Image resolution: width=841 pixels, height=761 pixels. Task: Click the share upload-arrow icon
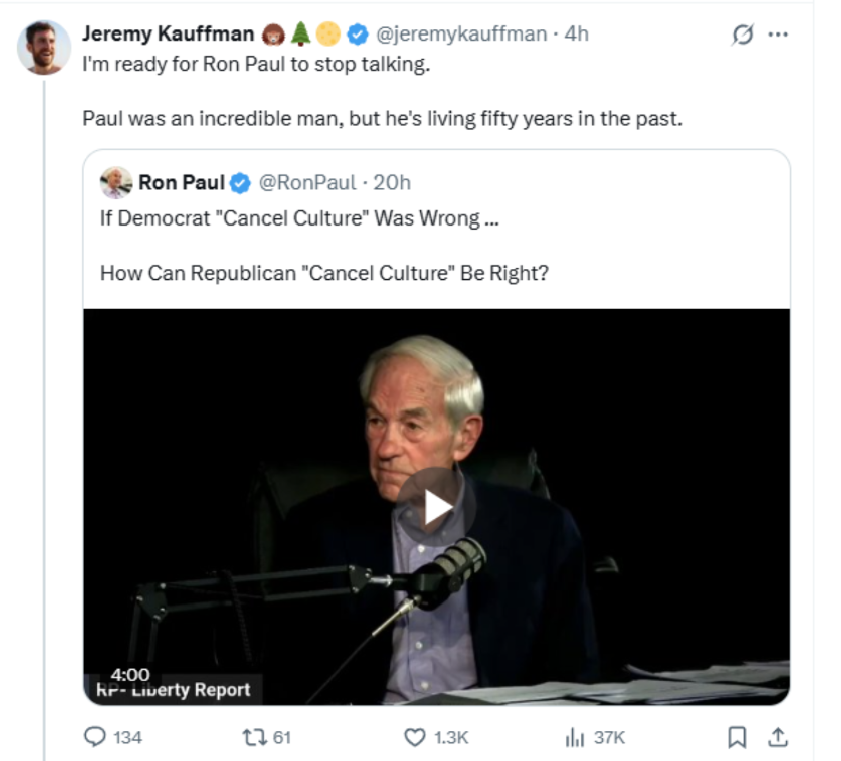pyautogui.click(x=778, y=737)
